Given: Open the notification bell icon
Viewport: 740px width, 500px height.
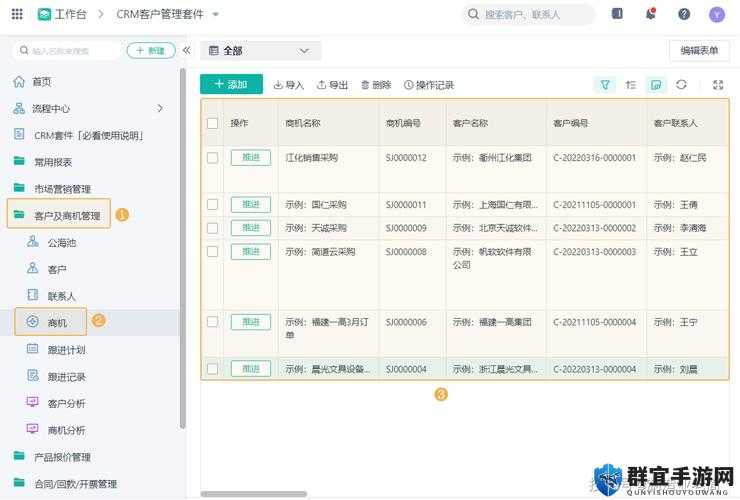Looking at the screenshot, I should [651, 14].
